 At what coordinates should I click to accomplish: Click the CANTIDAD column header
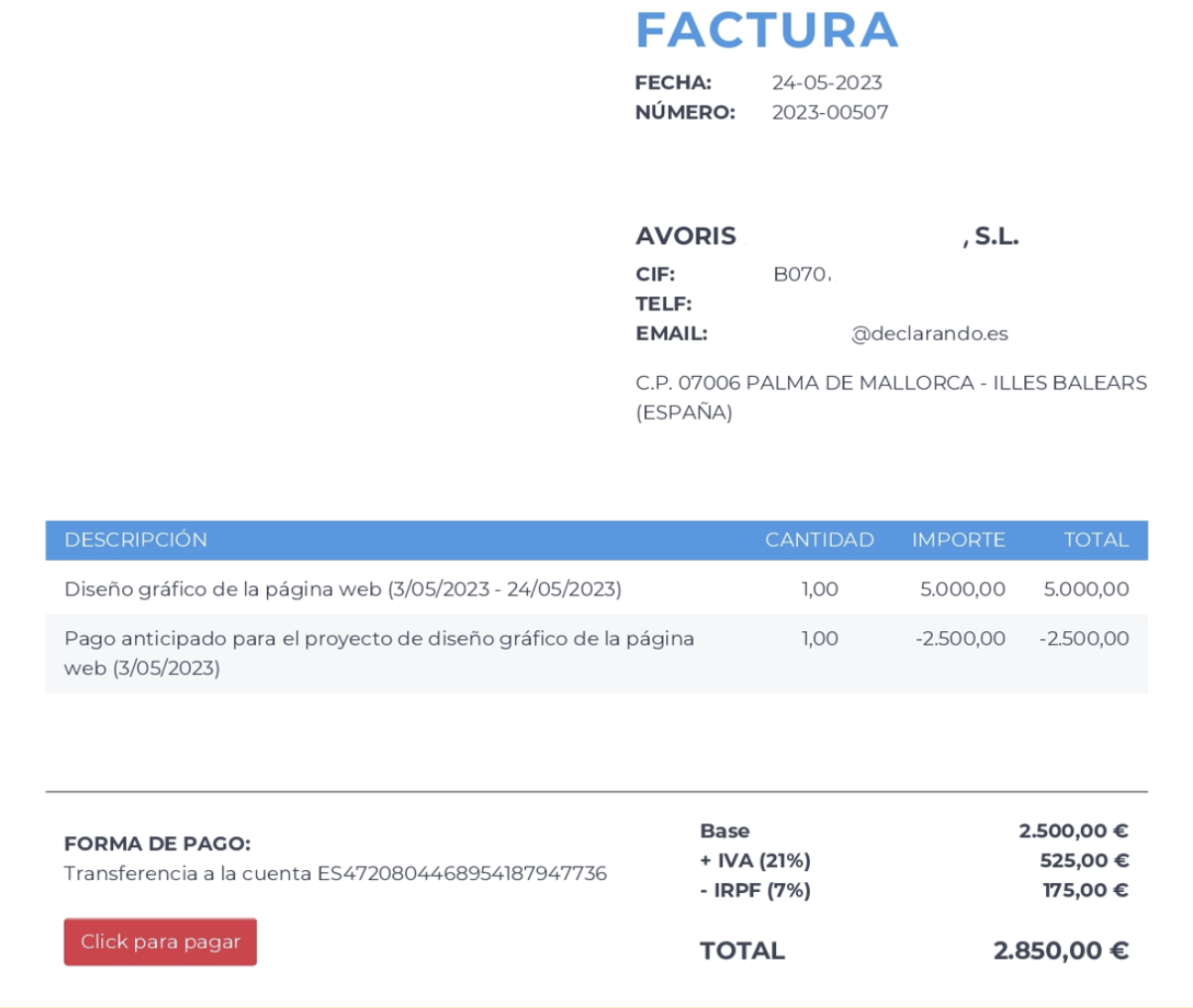819,540
